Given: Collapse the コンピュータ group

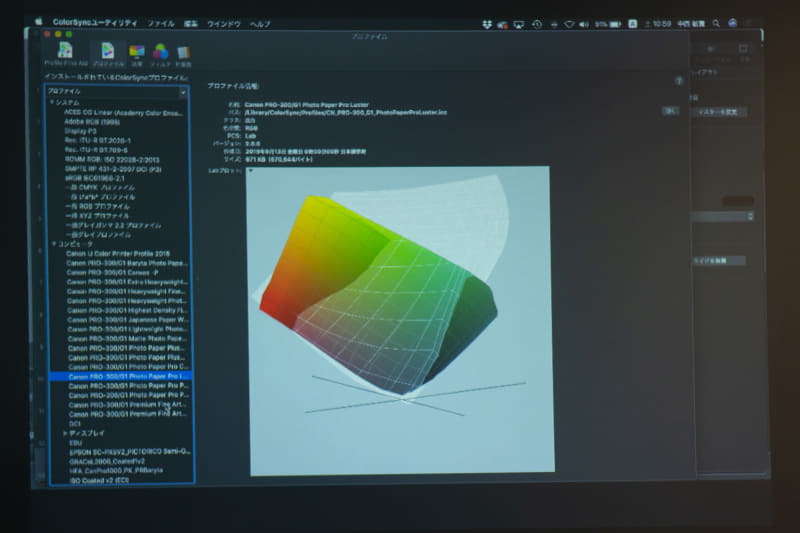Looking at the screenshot, I should [x=54, y=244].
